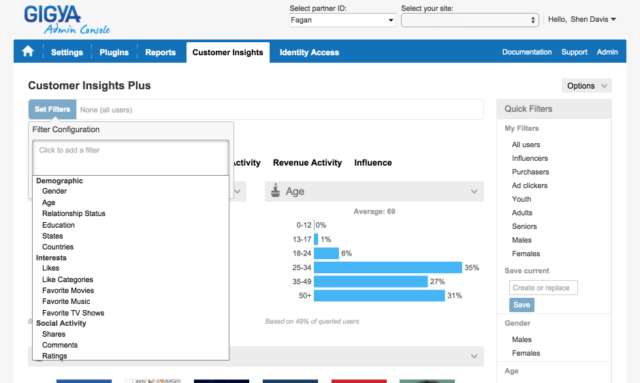Screen dimensions: 640x383
Task: Expand the Age chart panel chevron
Action: tap(473, 192)
